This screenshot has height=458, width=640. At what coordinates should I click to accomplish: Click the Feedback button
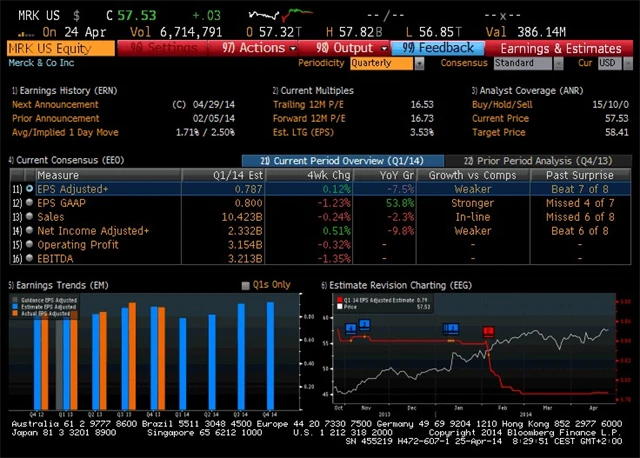(439, 48)
